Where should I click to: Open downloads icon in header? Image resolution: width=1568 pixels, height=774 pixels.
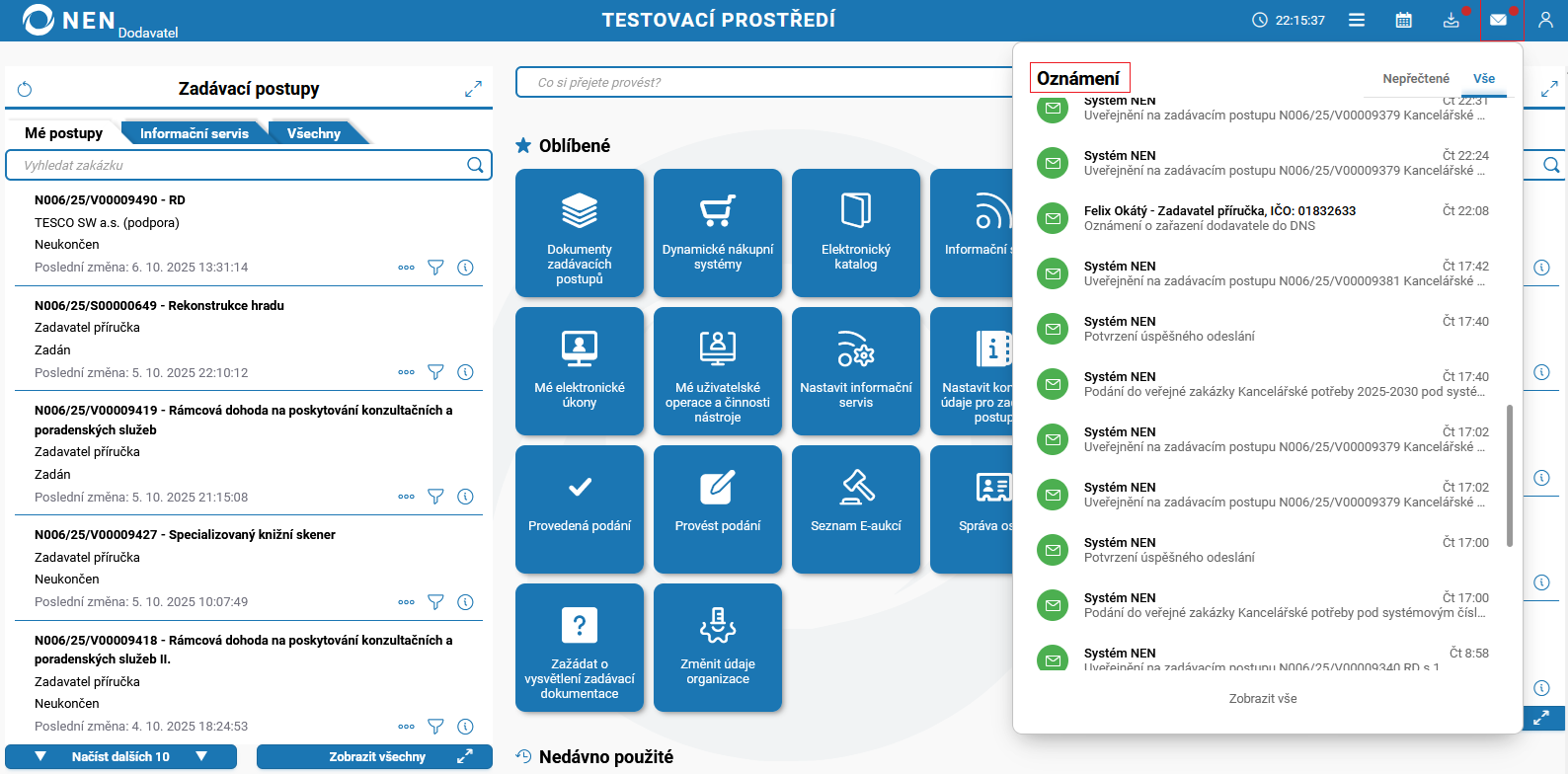tap(1451, 20)
